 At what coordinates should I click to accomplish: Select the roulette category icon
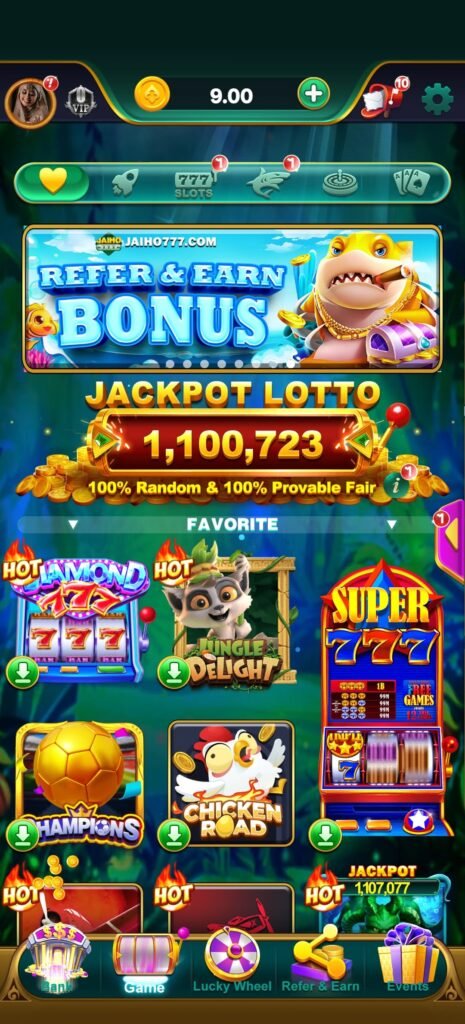pos(340,183)
